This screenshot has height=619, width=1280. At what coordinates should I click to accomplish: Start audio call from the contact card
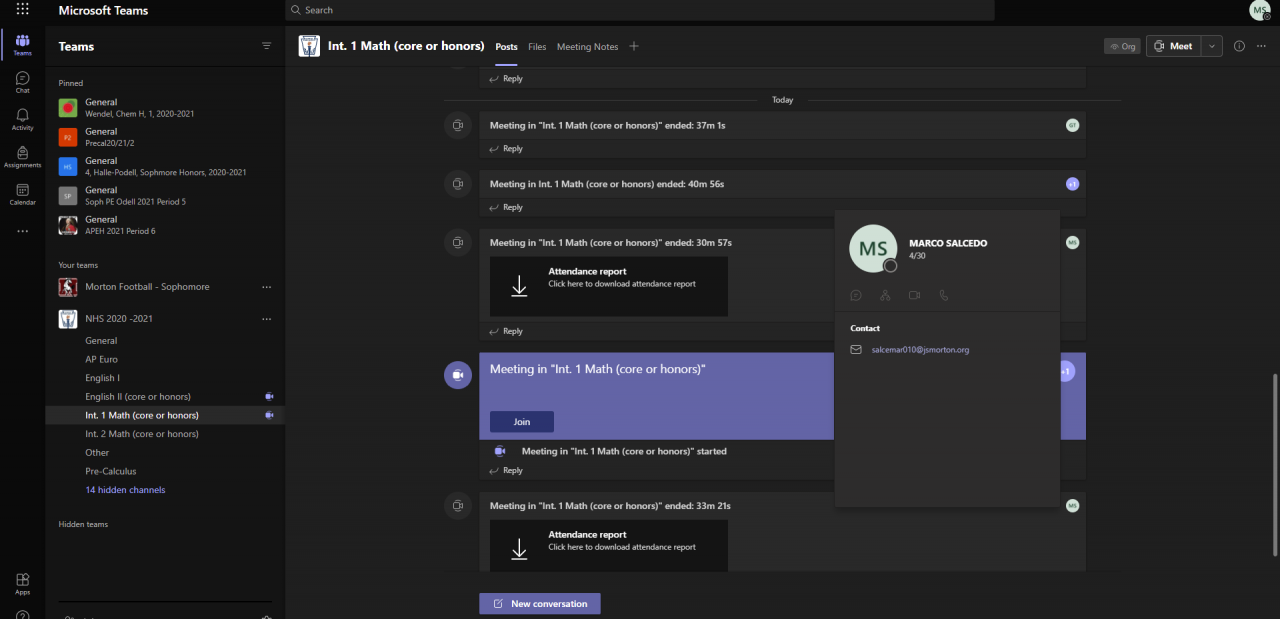click(x=943, y=295)
